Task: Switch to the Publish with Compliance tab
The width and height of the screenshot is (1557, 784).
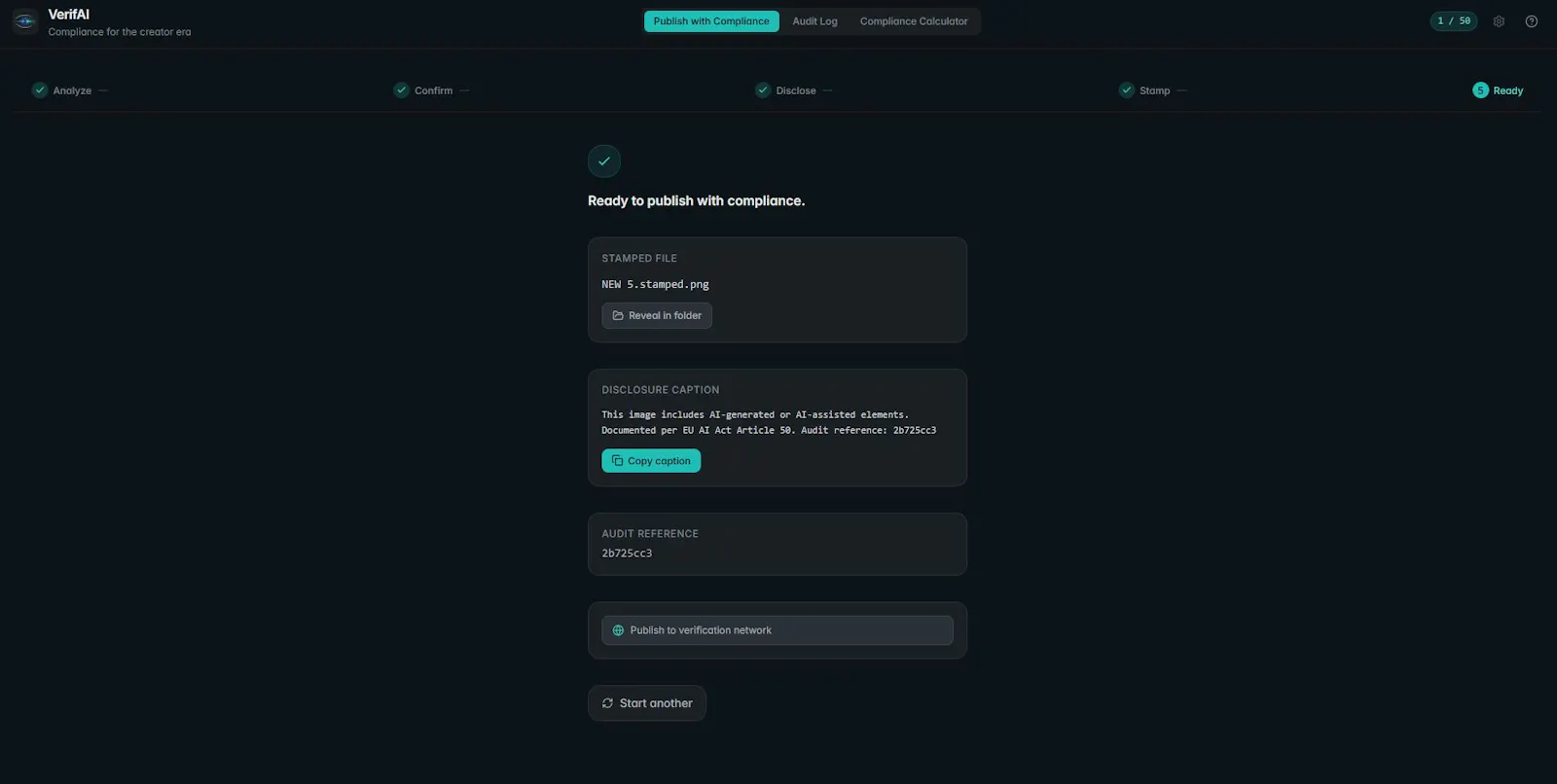Action: [711, 21]
